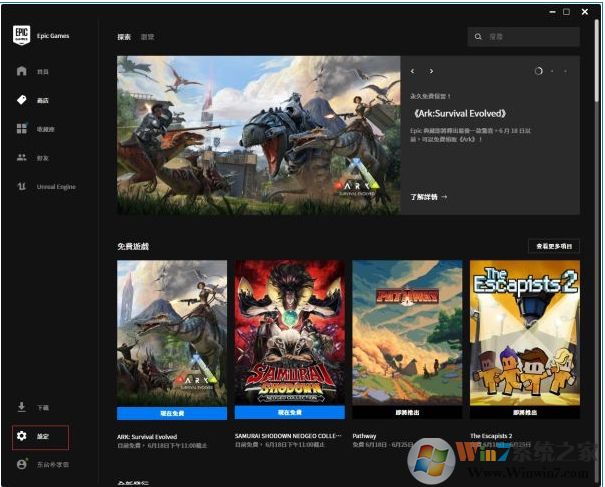Open the Friends icon in sidebar
The height and width of the screenshot is (487, 605).
(x=22, y=157)
